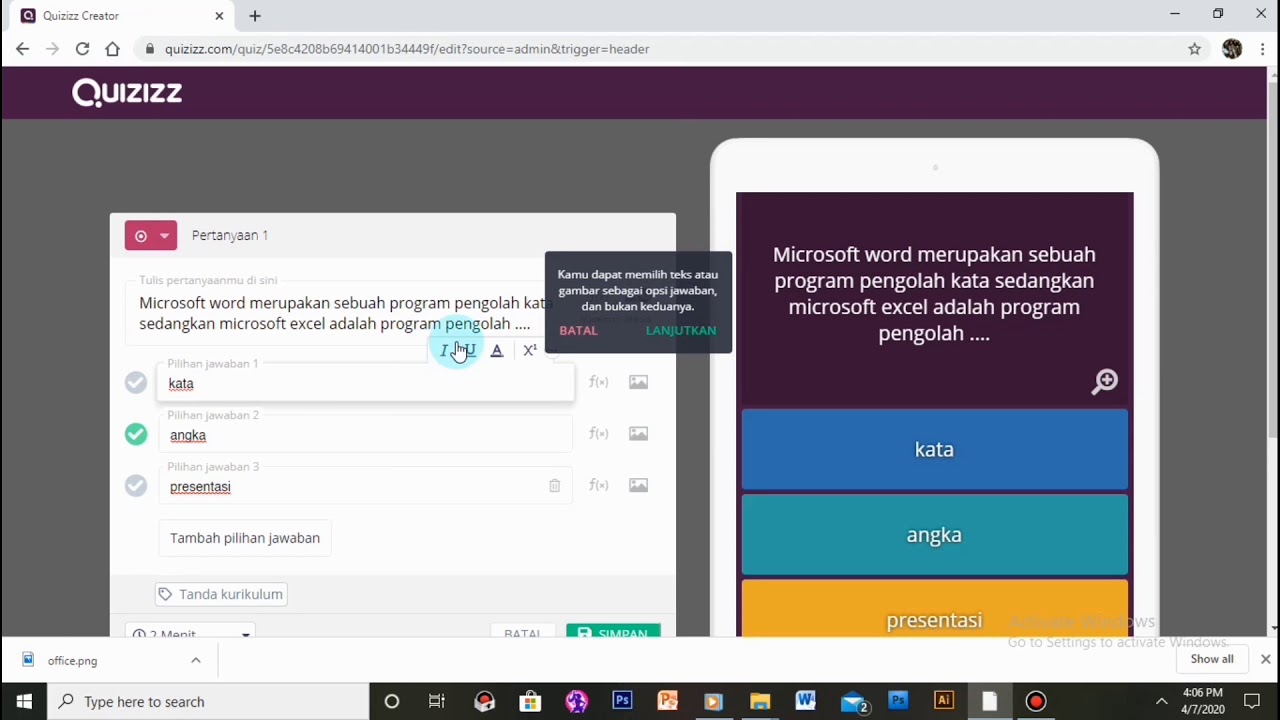Click the taskbar search box
The height and width of the screenshot is (720, 1280).
(207, 702)
